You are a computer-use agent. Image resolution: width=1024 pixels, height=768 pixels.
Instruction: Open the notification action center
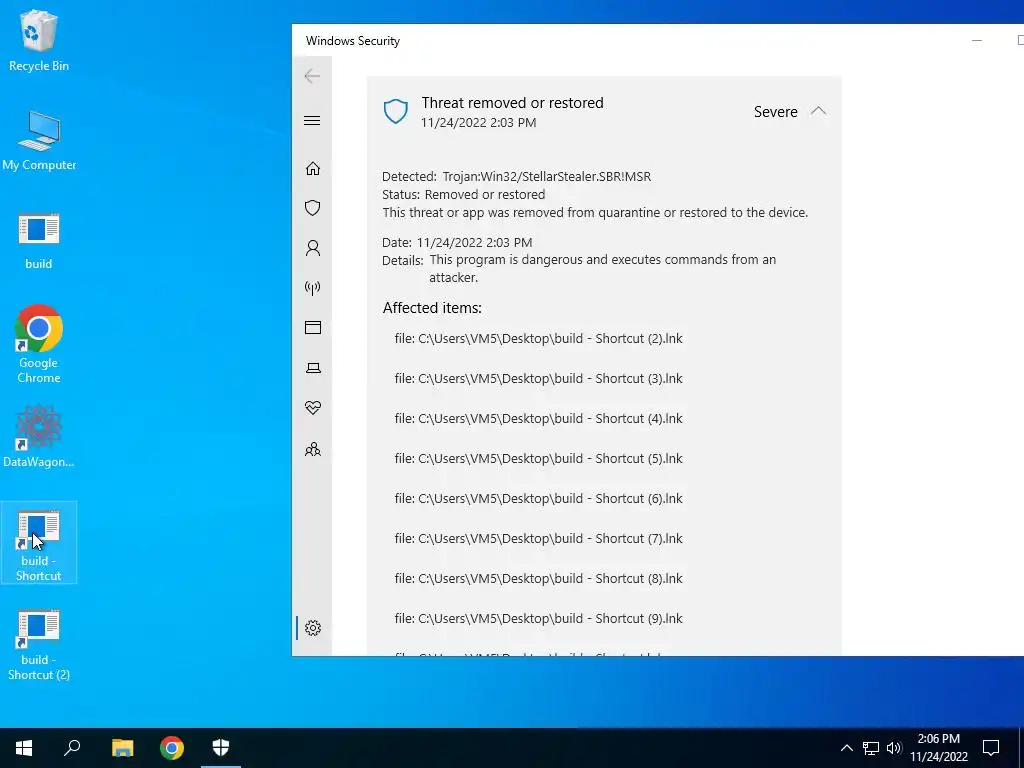click(x=991, y=748)
